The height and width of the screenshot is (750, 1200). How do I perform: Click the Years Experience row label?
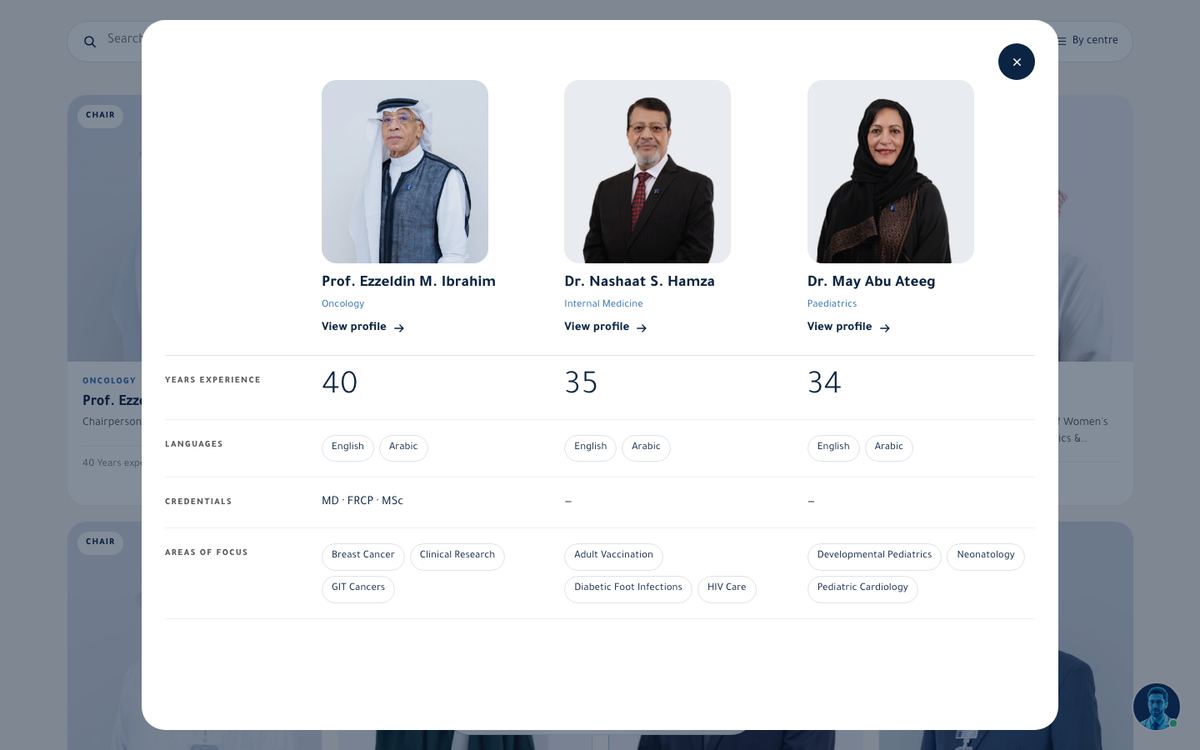(213, 380)
